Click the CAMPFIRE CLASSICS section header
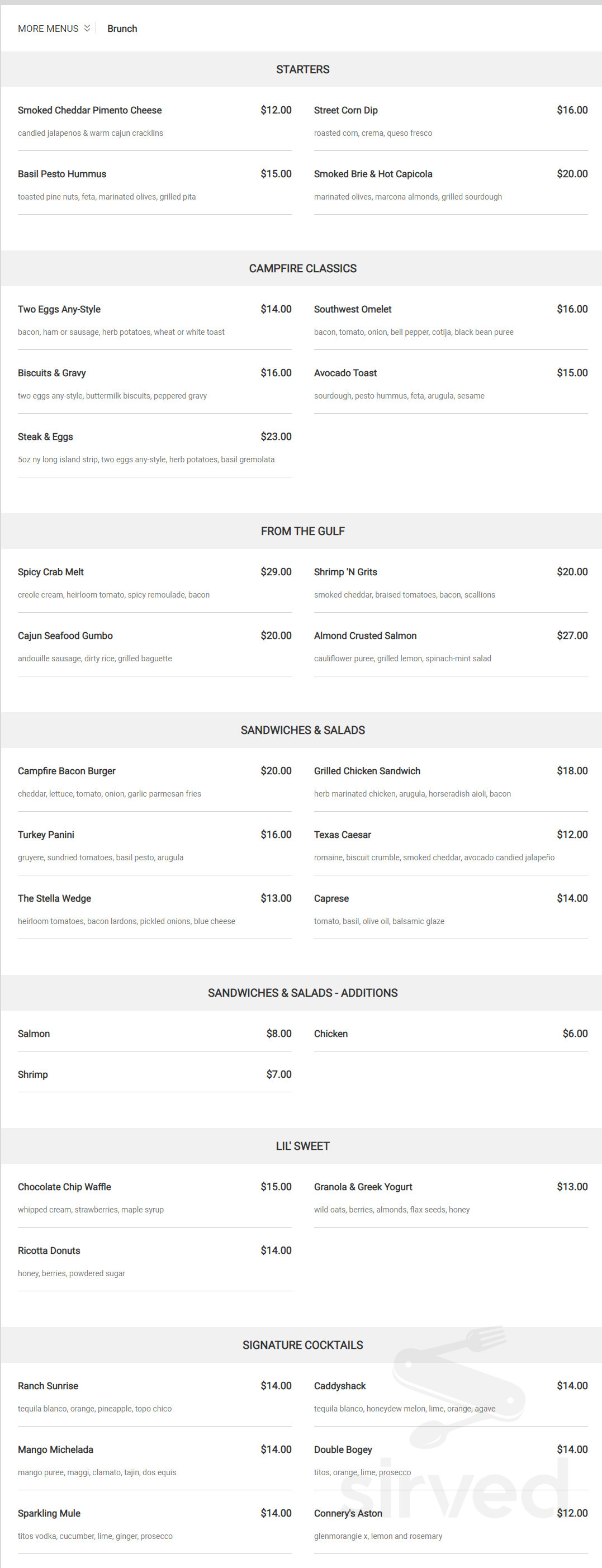Viewport: 602px width, 1568px height. pyautogui.click(x=302, y=268)
